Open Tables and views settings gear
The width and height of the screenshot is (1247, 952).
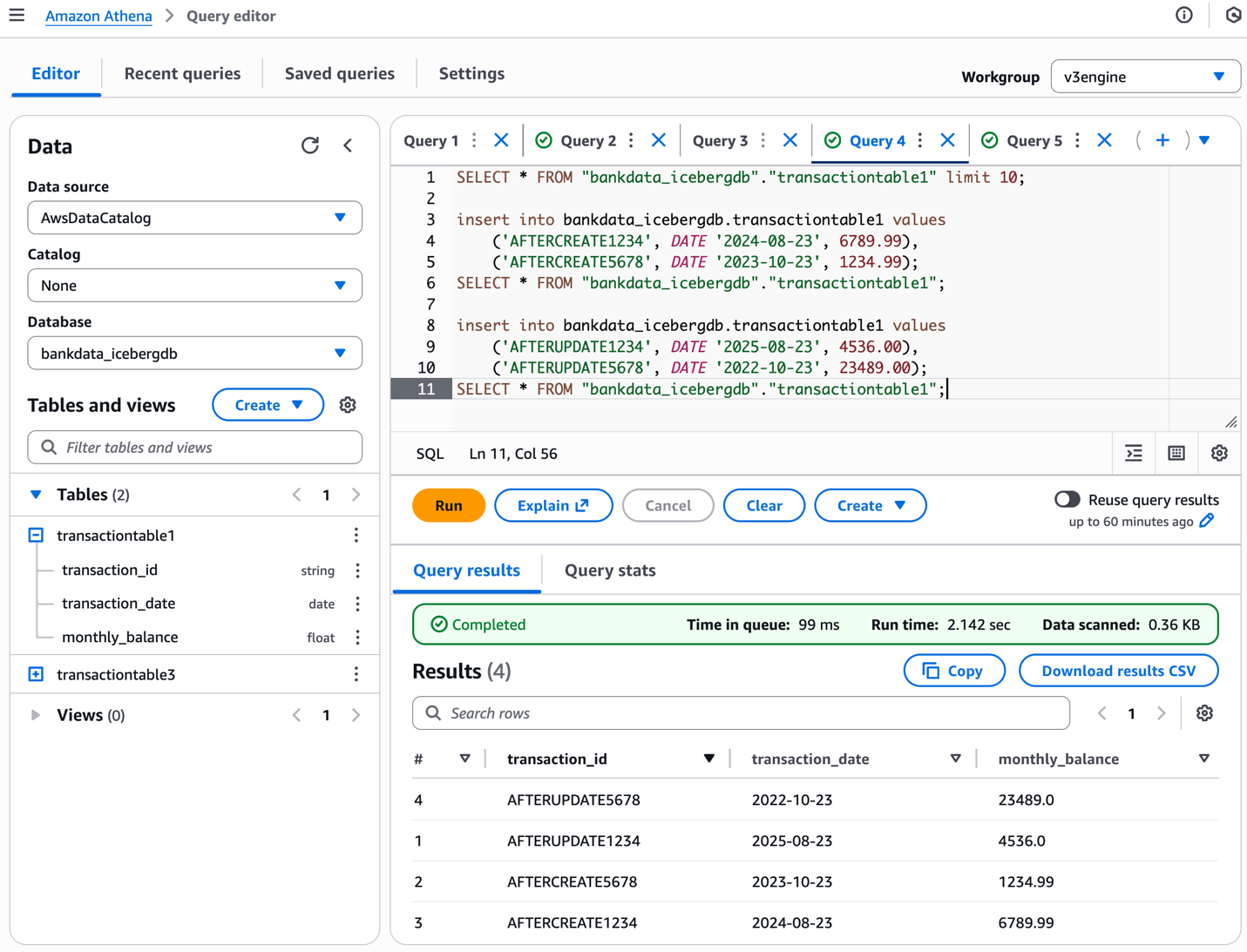tap(348, 404)
